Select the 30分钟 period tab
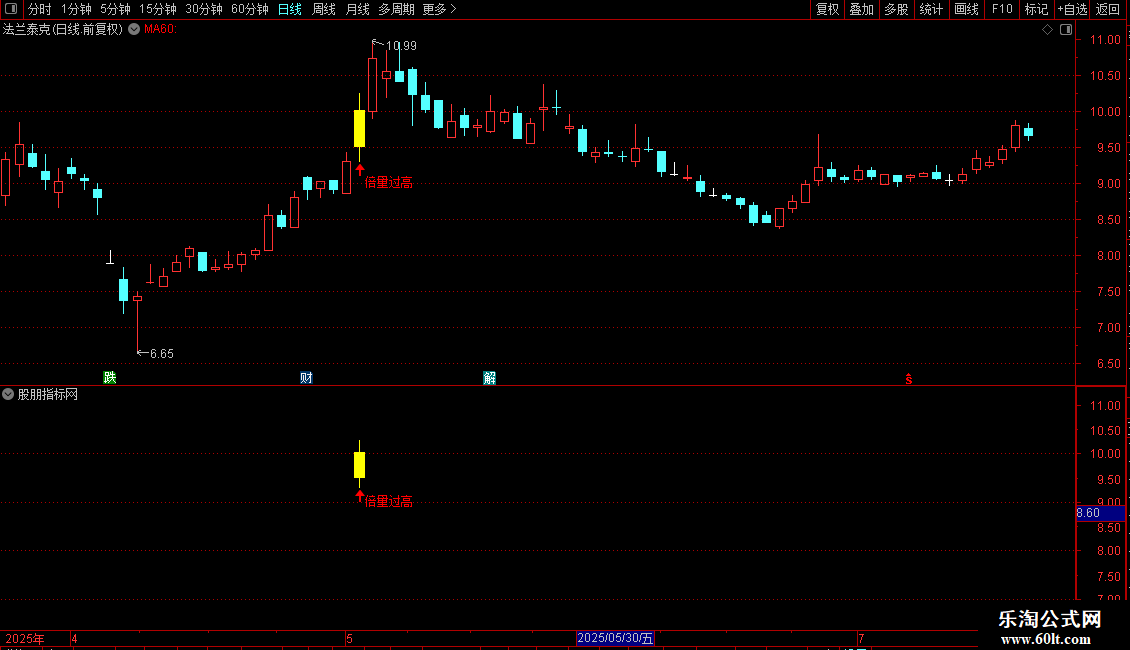This screenshot has width=1130, height=650. click(203, 9)
